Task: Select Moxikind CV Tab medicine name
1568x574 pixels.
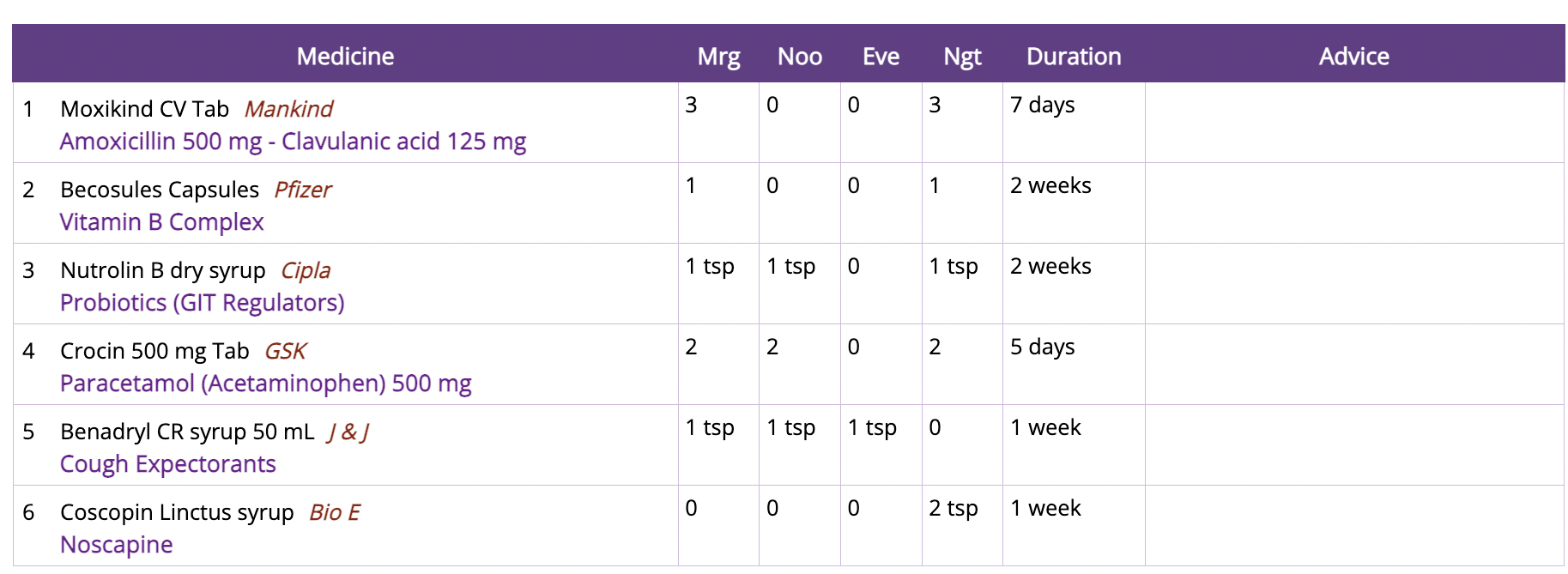Action: 144,109
